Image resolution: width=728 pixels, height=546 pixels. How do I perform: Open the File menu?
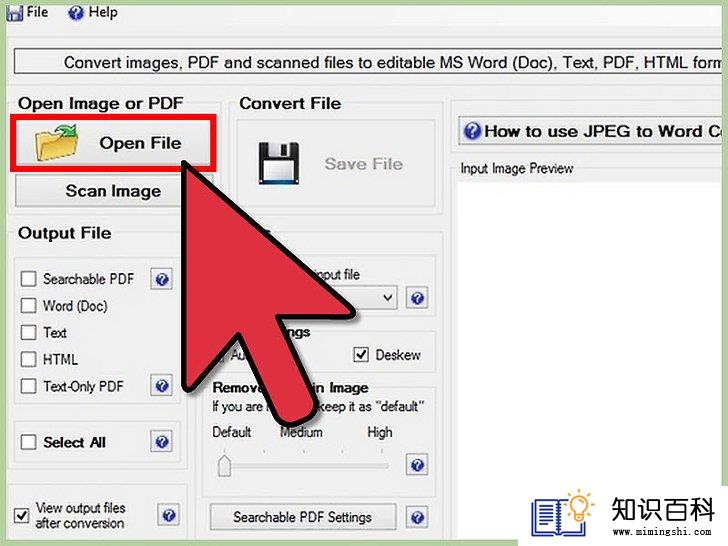click(28, 13)
